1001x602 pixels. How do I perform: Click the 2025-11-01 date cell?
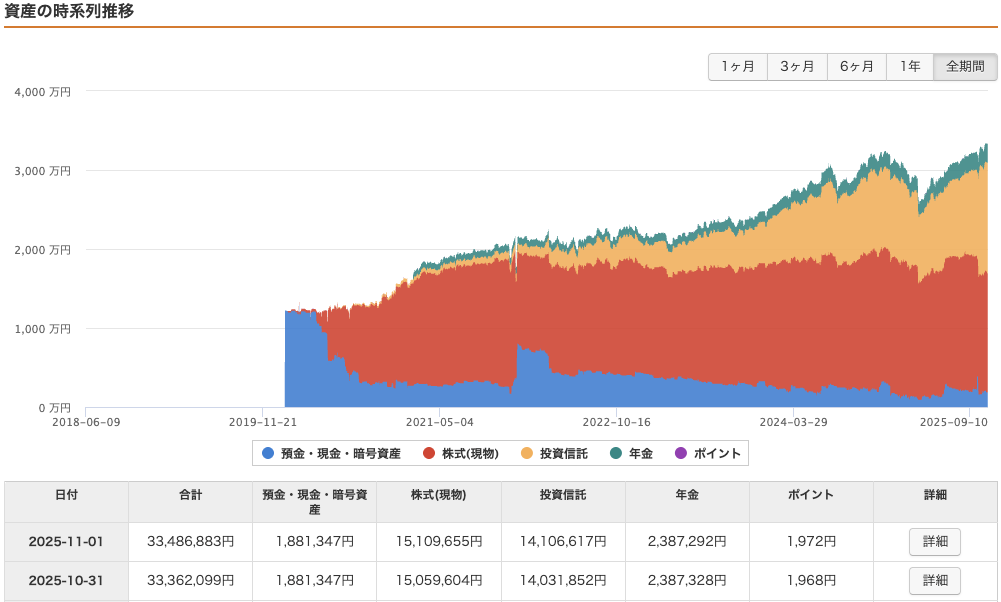(66, 542)
